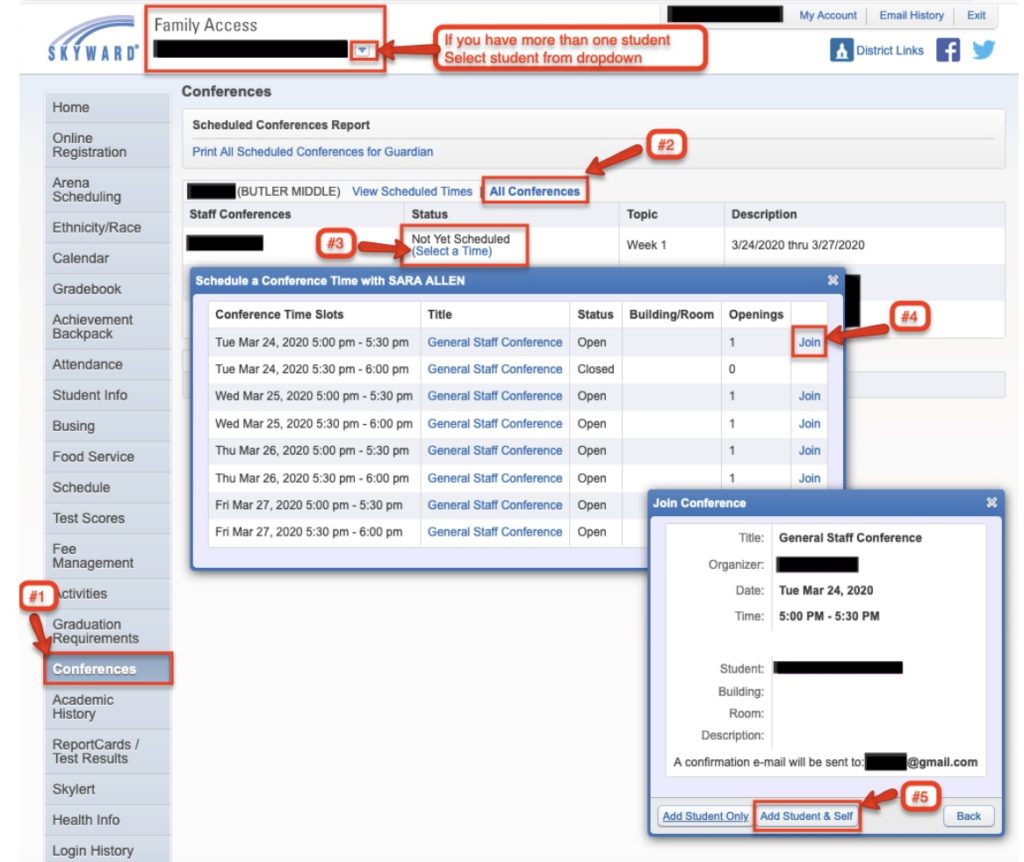
Task: Open General Staff Conference for Wed 5:00 pm
Action: pyautogui.click(x=494, y=396)
